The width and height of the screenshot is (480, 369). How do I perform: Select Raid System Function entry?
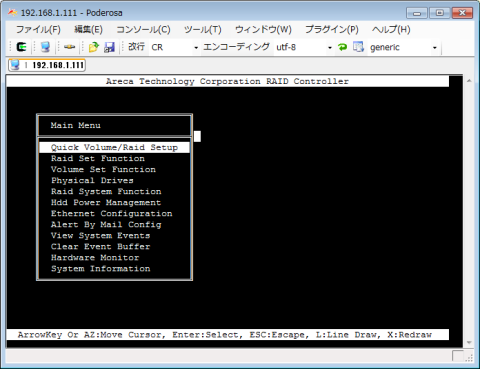click(x=106, y=191)
